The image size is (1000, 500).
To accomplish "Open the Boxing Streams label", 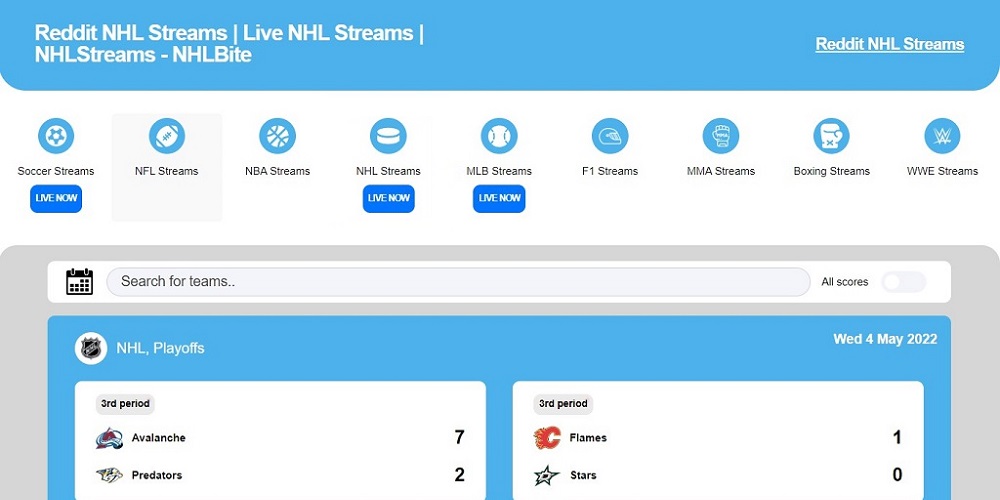I will (x=832, y=171).
